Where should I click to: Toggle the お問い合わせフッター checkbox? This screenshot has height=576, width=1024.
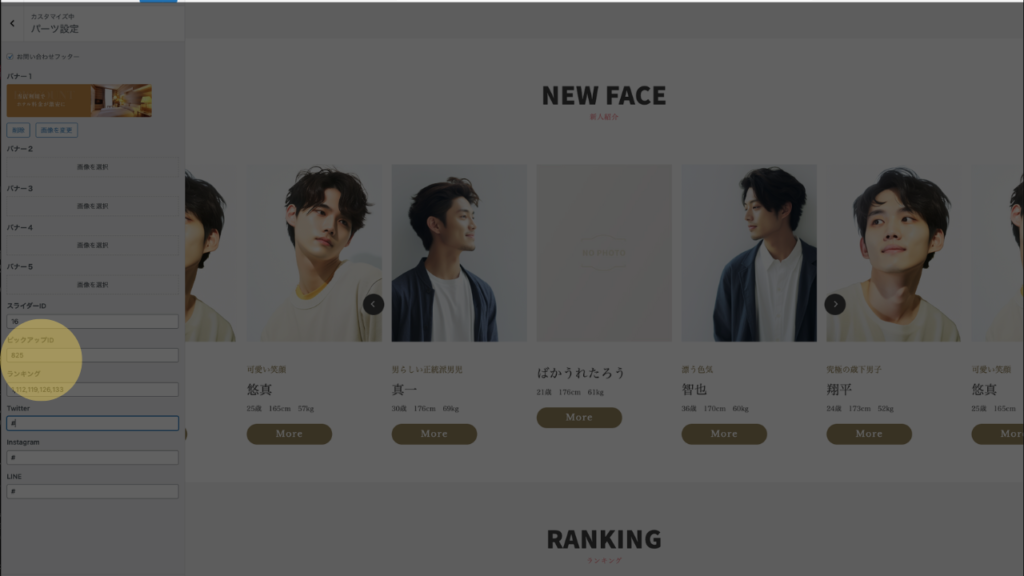coord(10,57)
